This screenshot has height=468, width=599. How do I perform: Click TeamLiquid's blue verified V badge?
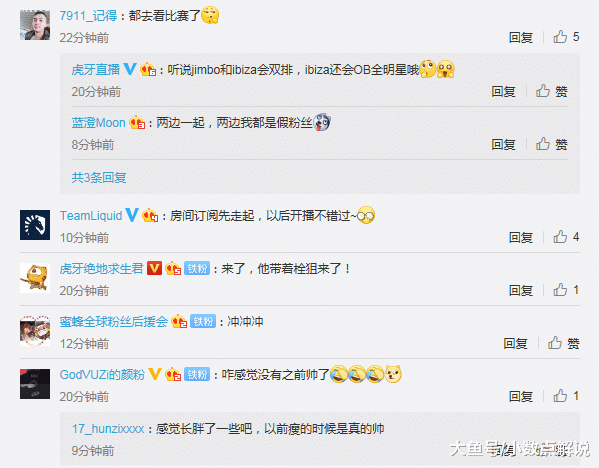(x=132, y=215)
